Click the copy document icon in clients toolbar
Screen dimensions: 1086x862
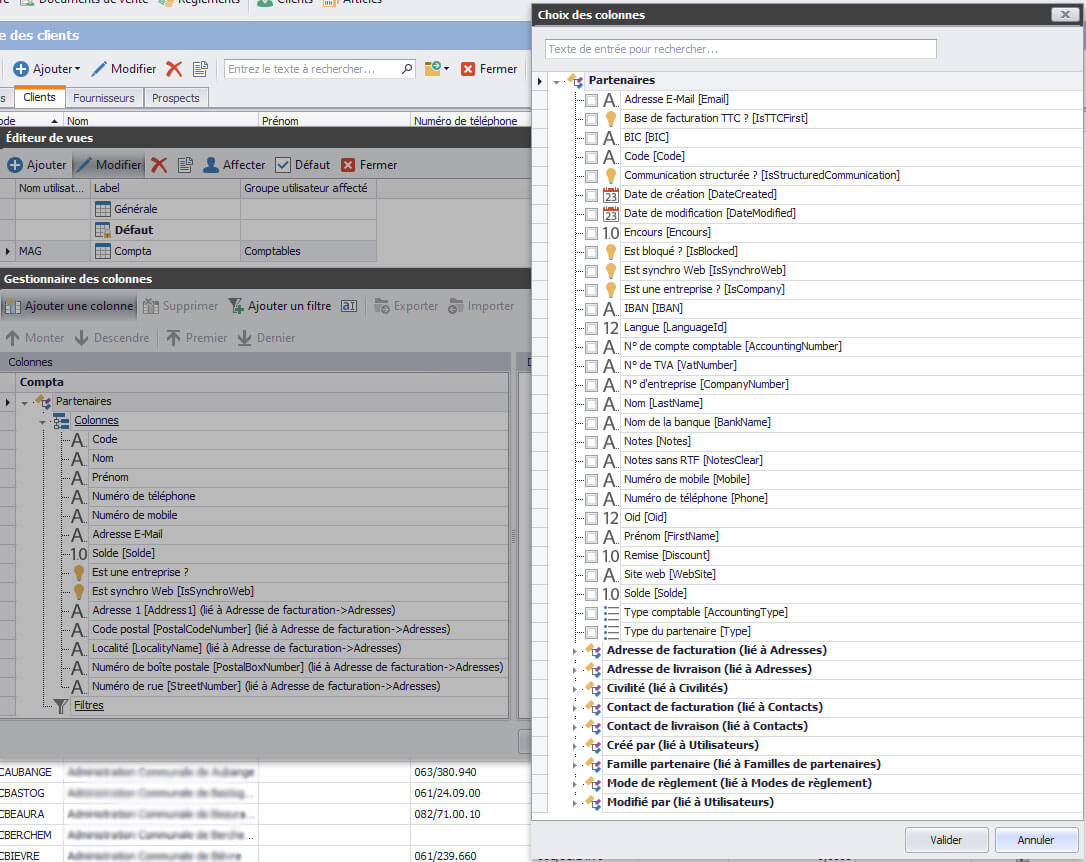(x=200, y=69)
